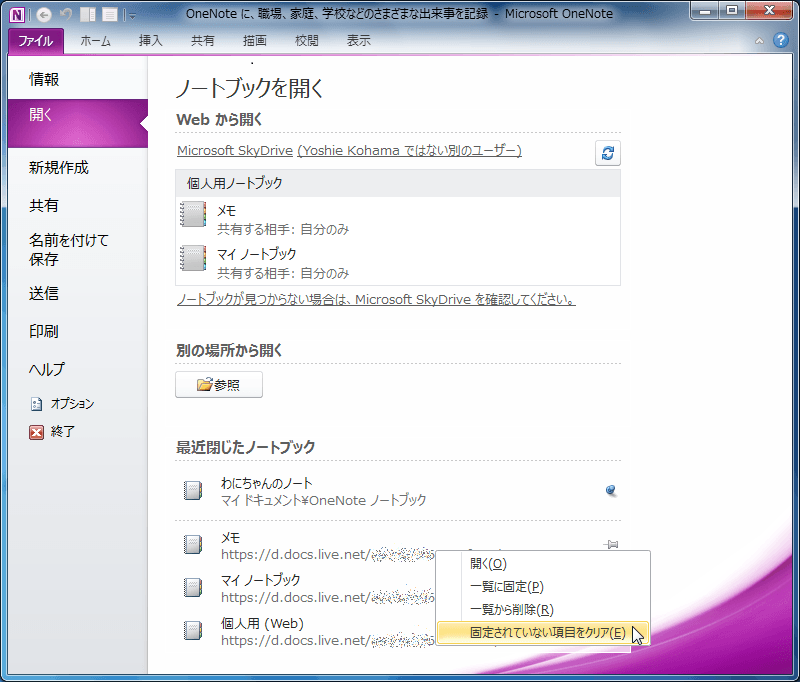Select ヘルプ in the backstage sidebar

pos(78,369)
